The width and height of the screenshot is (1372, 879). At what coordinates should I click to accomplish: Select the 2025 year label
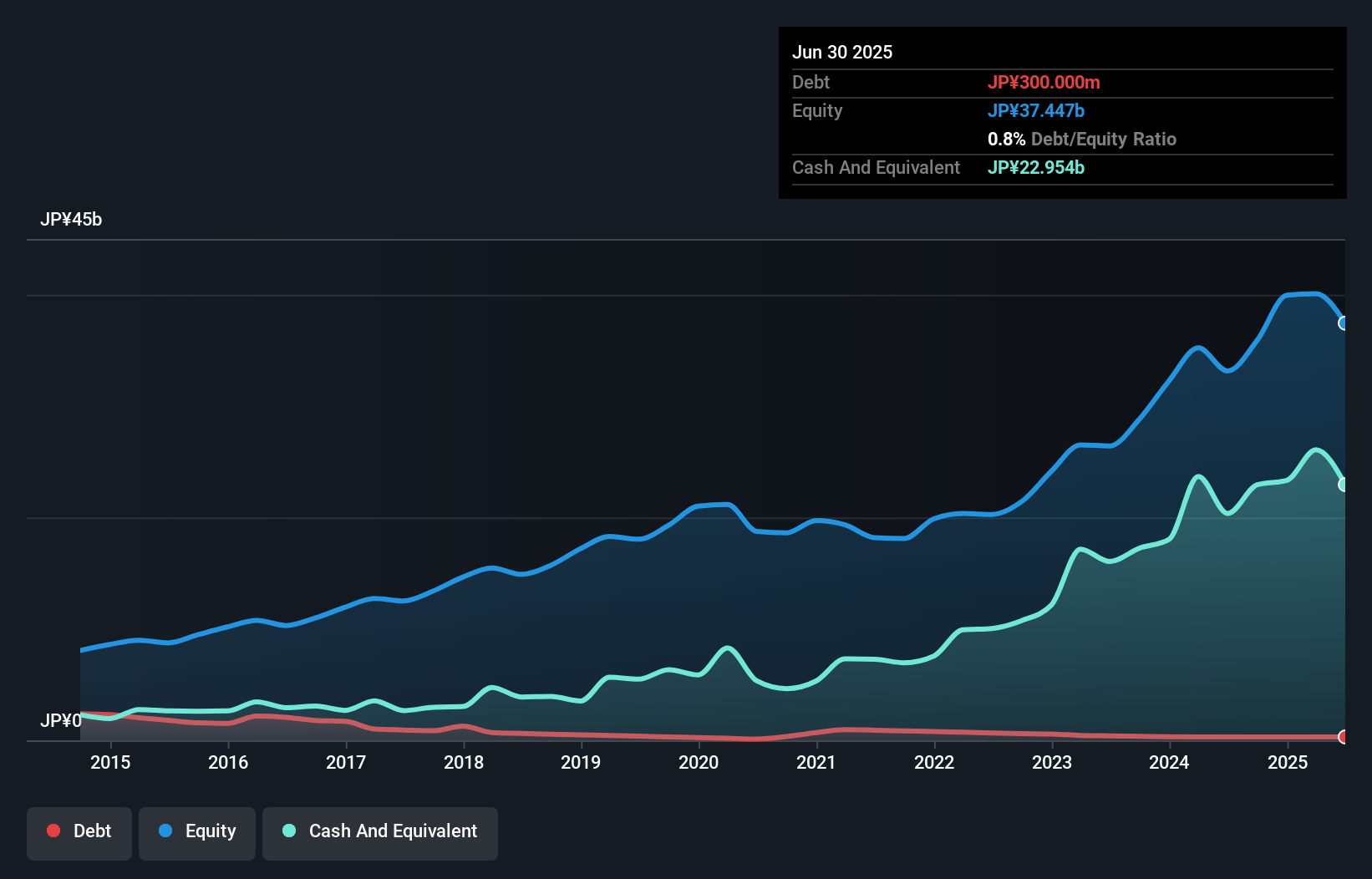click(1288, 762)
